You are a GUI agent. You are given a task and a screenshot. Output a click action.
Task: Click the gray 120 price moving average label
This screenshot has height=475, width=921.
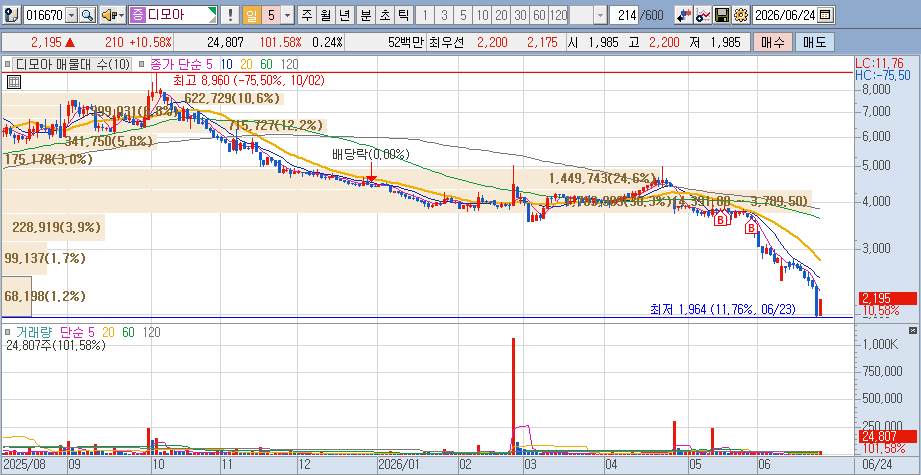click(290, 64)
